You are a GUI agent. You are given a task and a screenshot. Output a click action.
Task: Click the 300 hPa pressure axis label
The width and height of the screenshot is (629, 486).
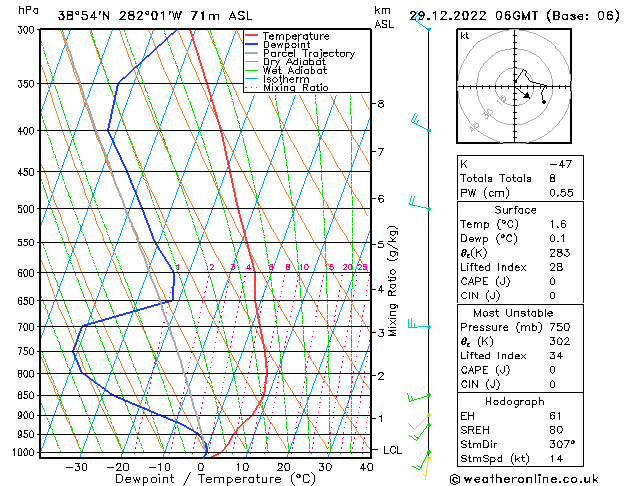point(28,30)
